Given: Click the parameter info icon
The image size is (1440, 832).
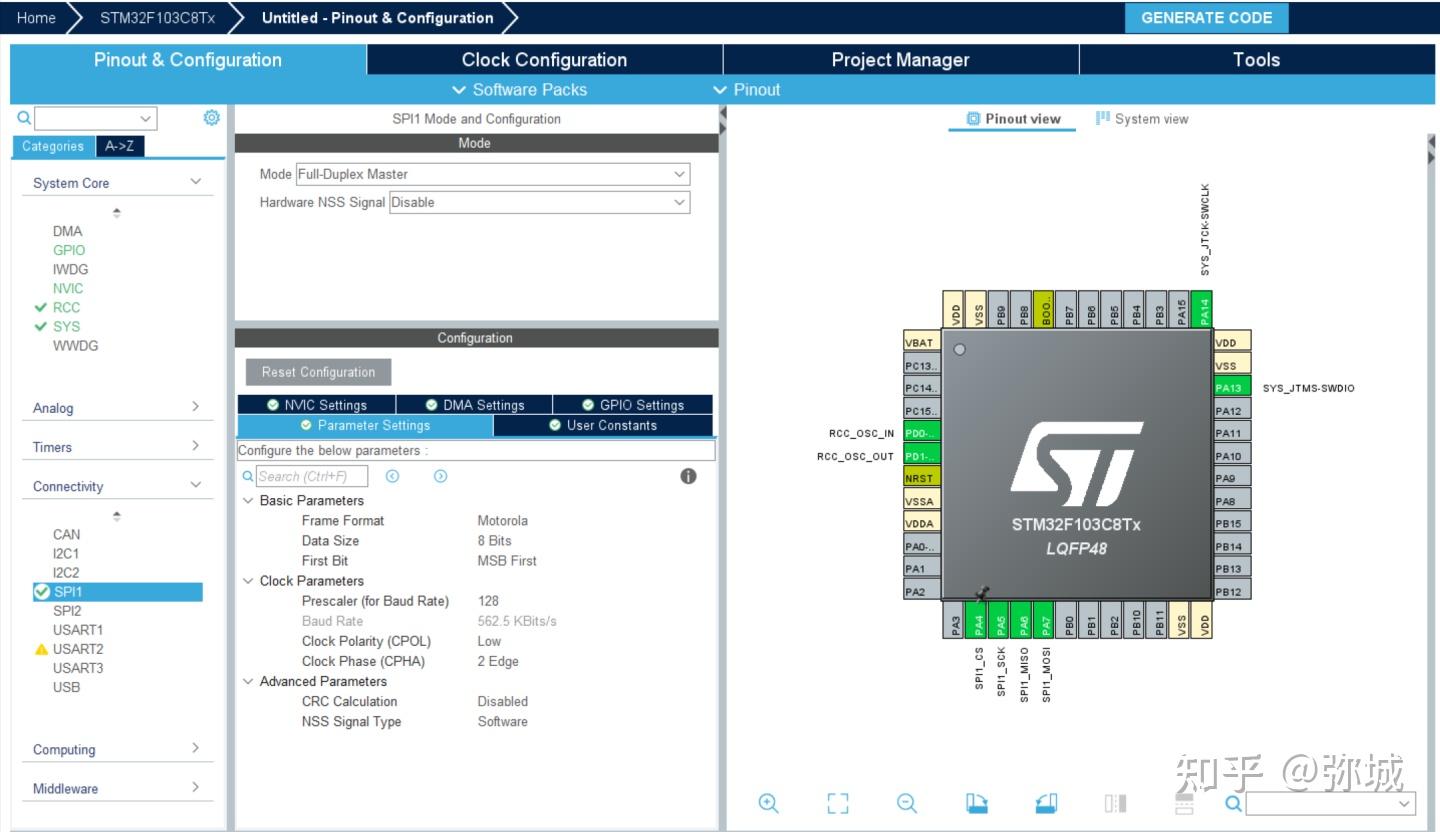Looking at the screenshot, I should (x=688, y=476).
